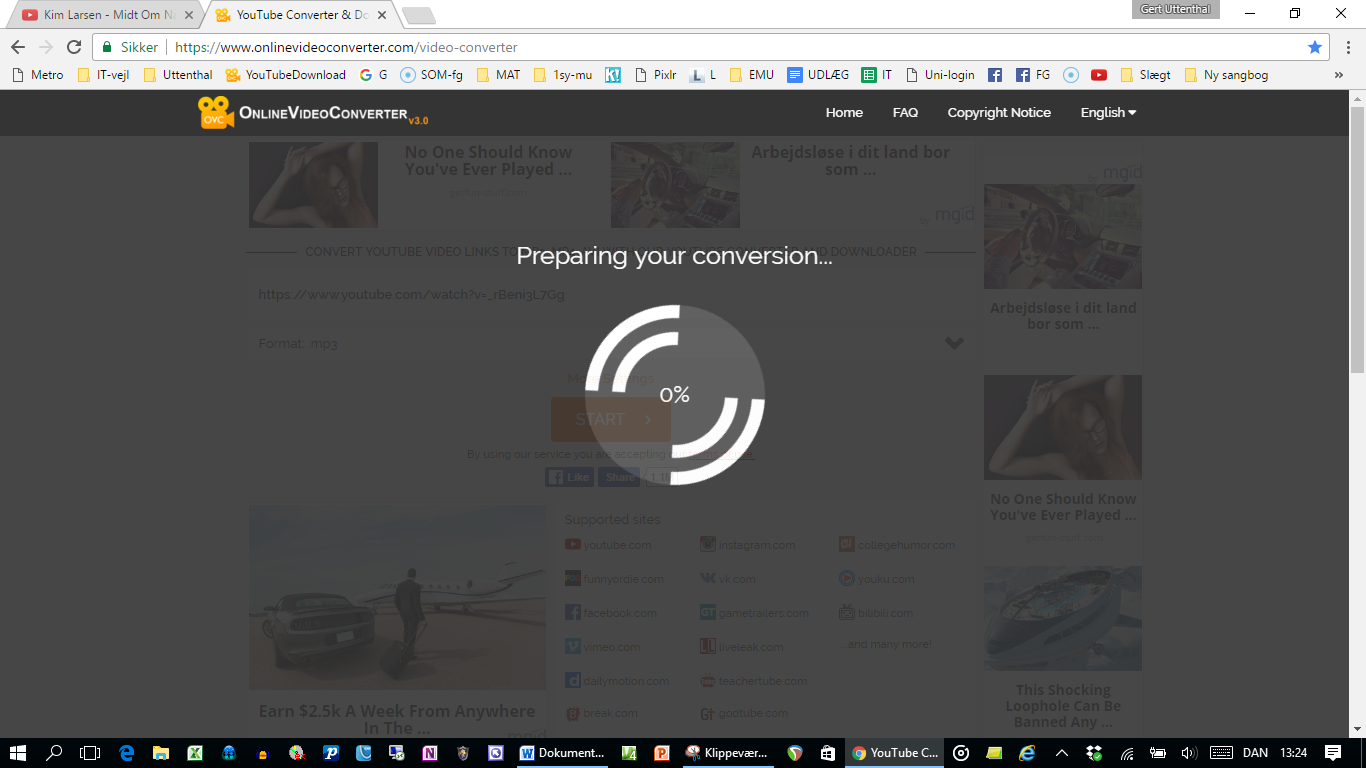Open the Copyright Notice page
1366x768 pixels.
click(x=999, y=113)
